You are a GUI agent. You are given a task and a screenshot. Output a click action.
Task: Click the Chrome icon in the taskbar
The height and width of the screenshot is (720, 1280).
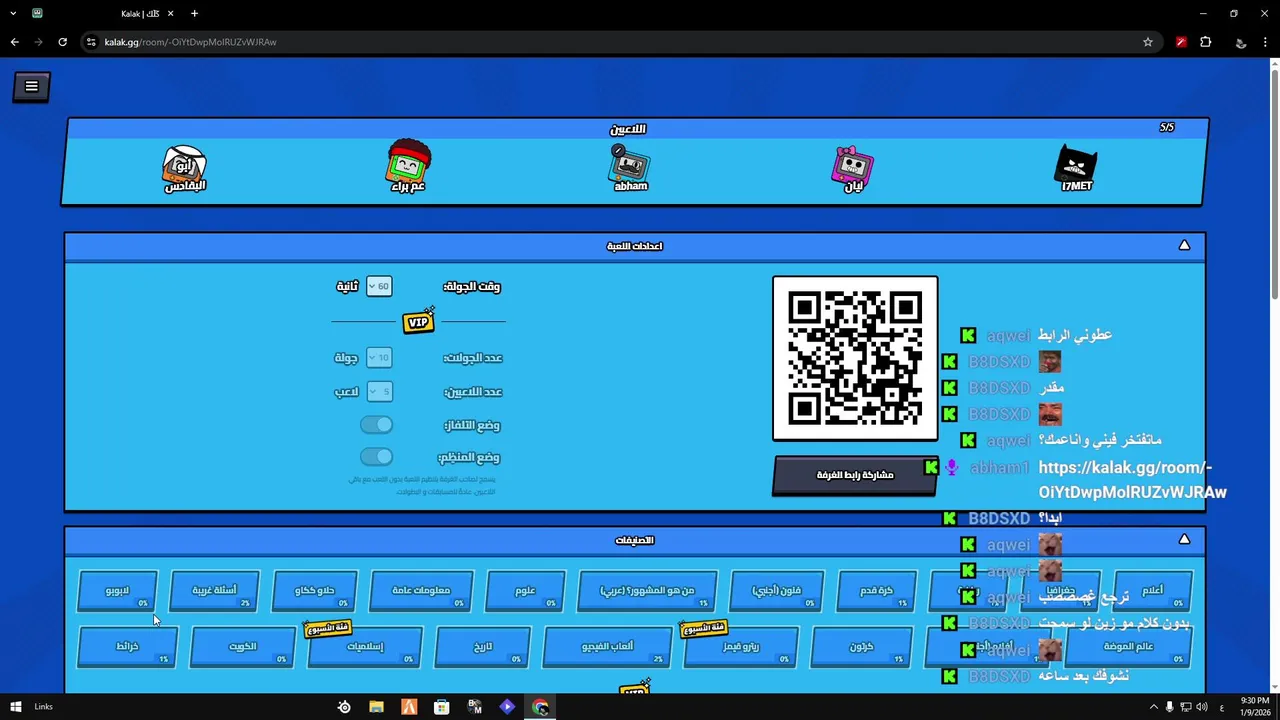tap(540, 707)
